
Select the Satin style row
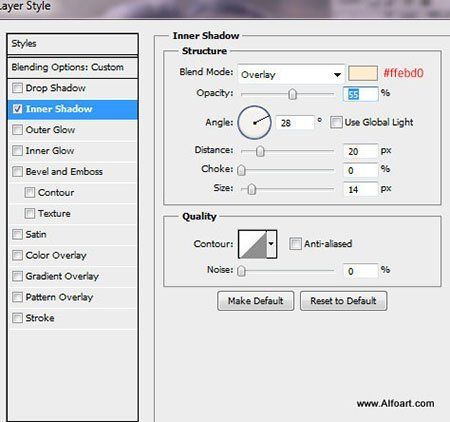point(72,235)
